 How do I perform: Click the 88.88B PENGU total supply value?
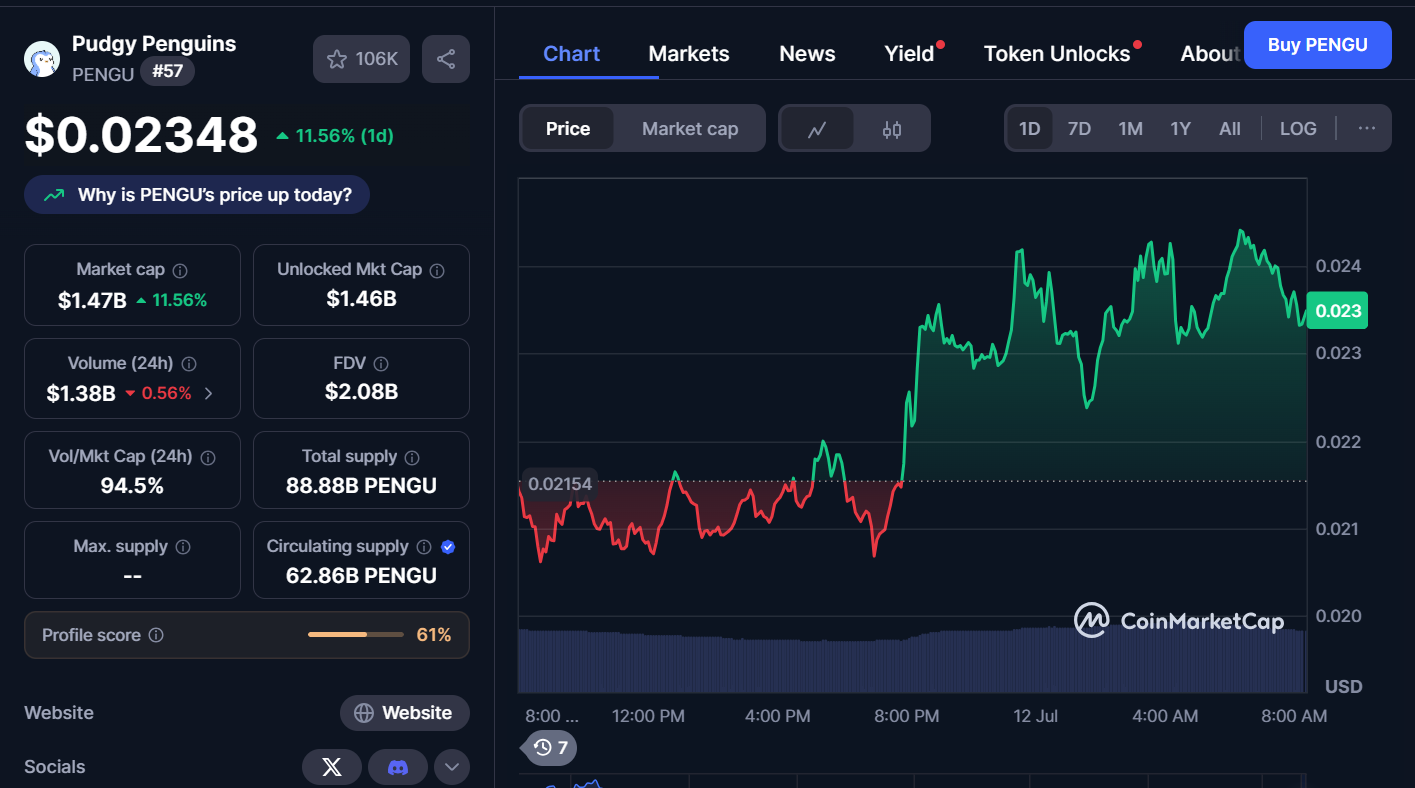pos(361,486)
